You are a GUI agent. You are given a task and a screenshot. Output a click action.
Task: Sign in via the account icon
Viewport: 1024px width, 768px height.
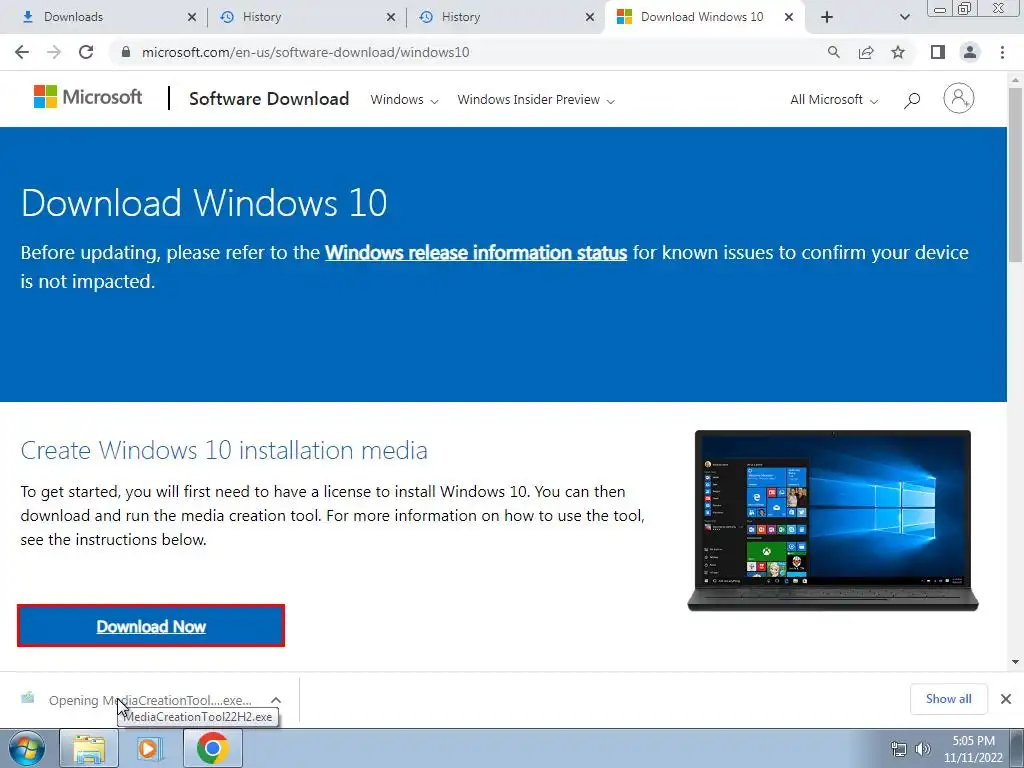point(958,99)
